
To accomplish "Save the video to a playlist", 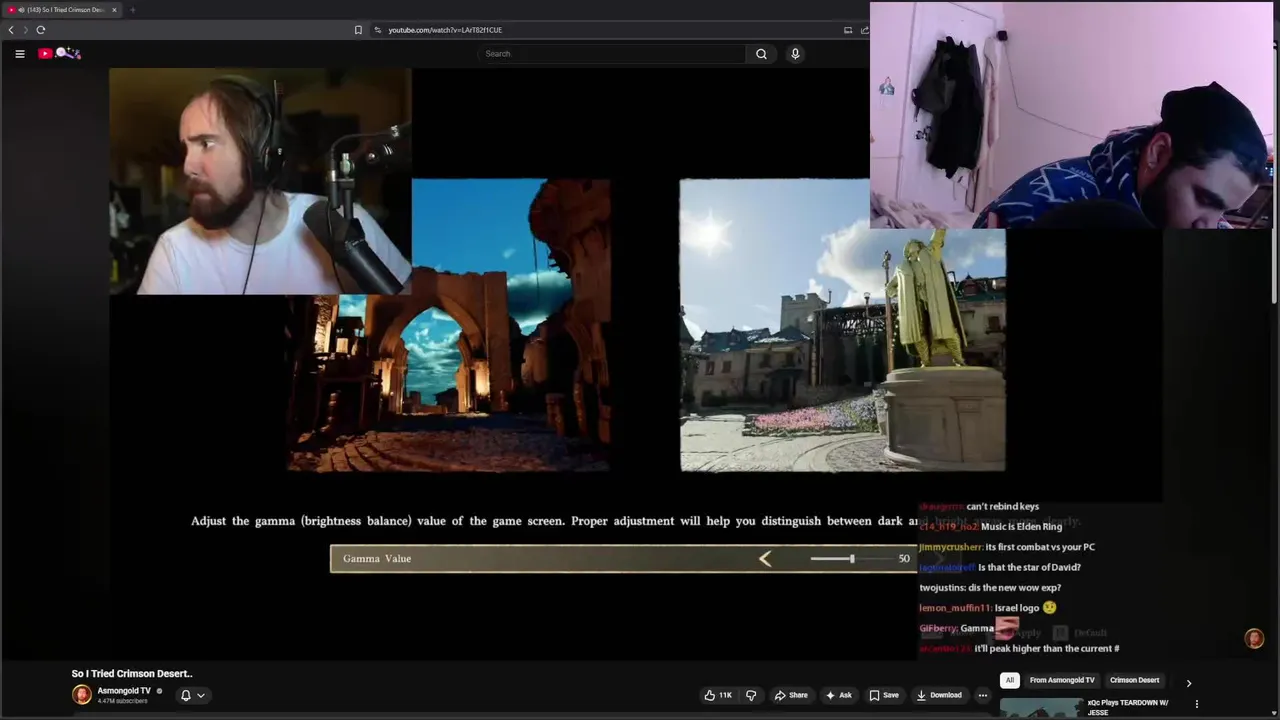I will pyautogui.click(x=884, y=695).
